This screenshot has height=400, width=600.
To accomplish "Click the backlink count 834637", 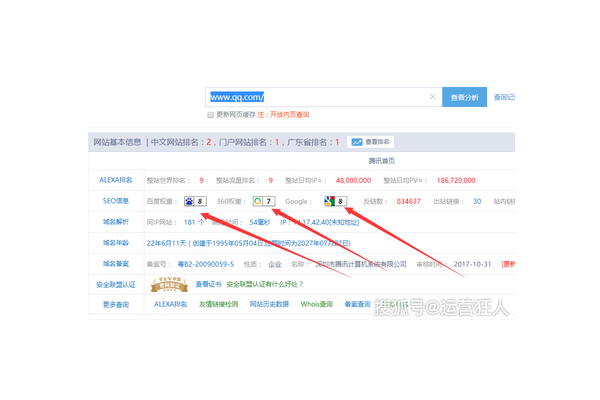I will pos(408,201).
